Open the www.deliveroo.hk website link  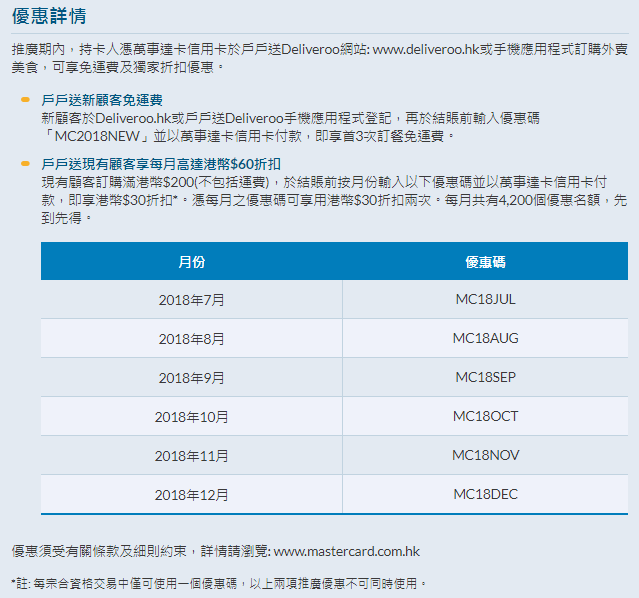click(x=425, y=49)
